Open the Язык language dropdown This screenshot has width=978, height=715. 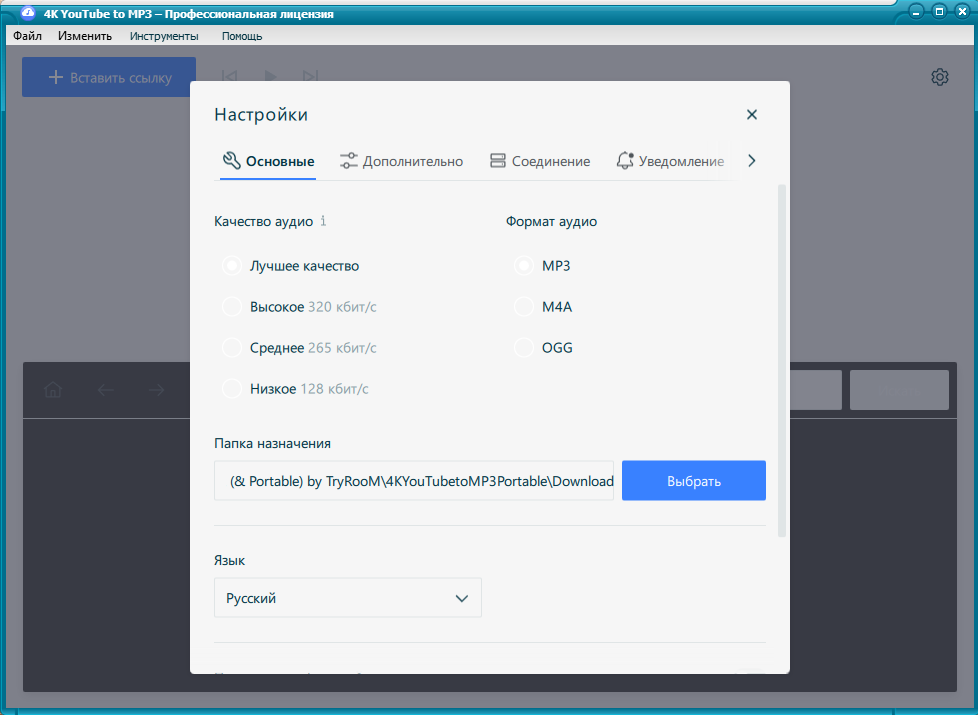point(347,598)
